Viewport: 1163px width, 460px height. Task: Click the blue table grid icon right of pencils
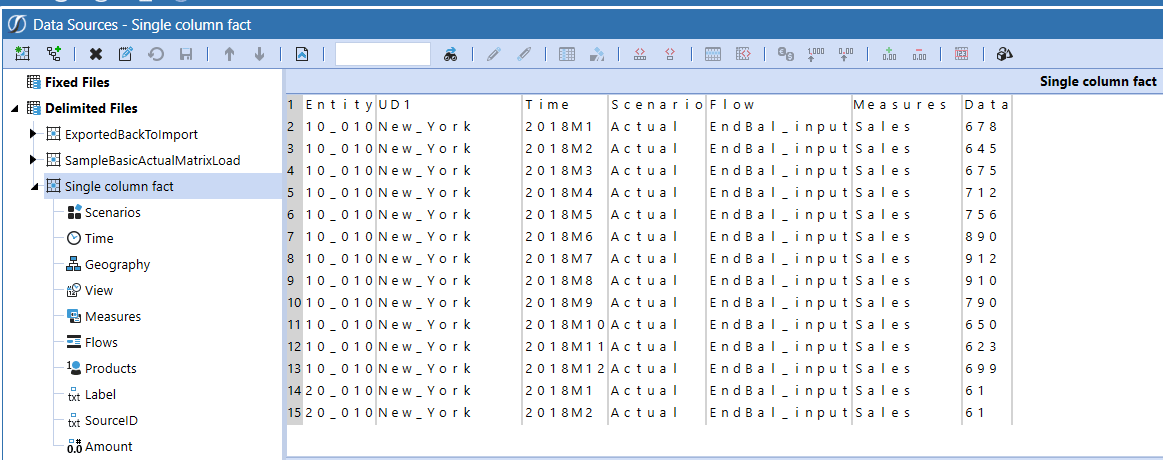pyautogui.click(x=567, y=53)
